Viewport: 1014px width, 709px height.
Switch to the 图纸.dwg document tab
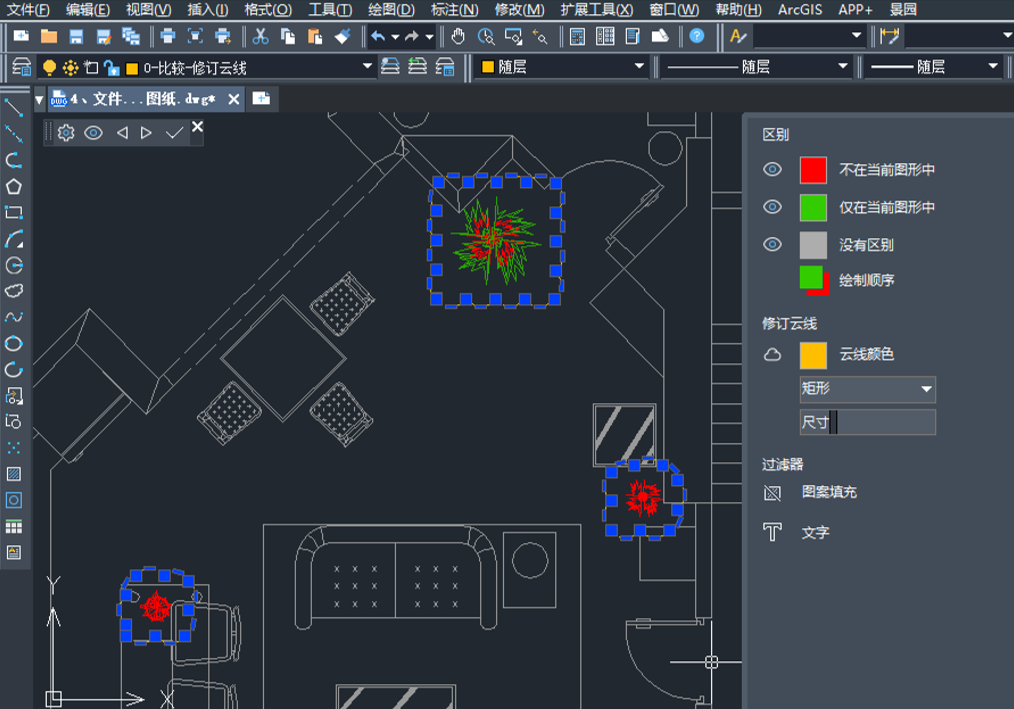(x=142, y=99)
